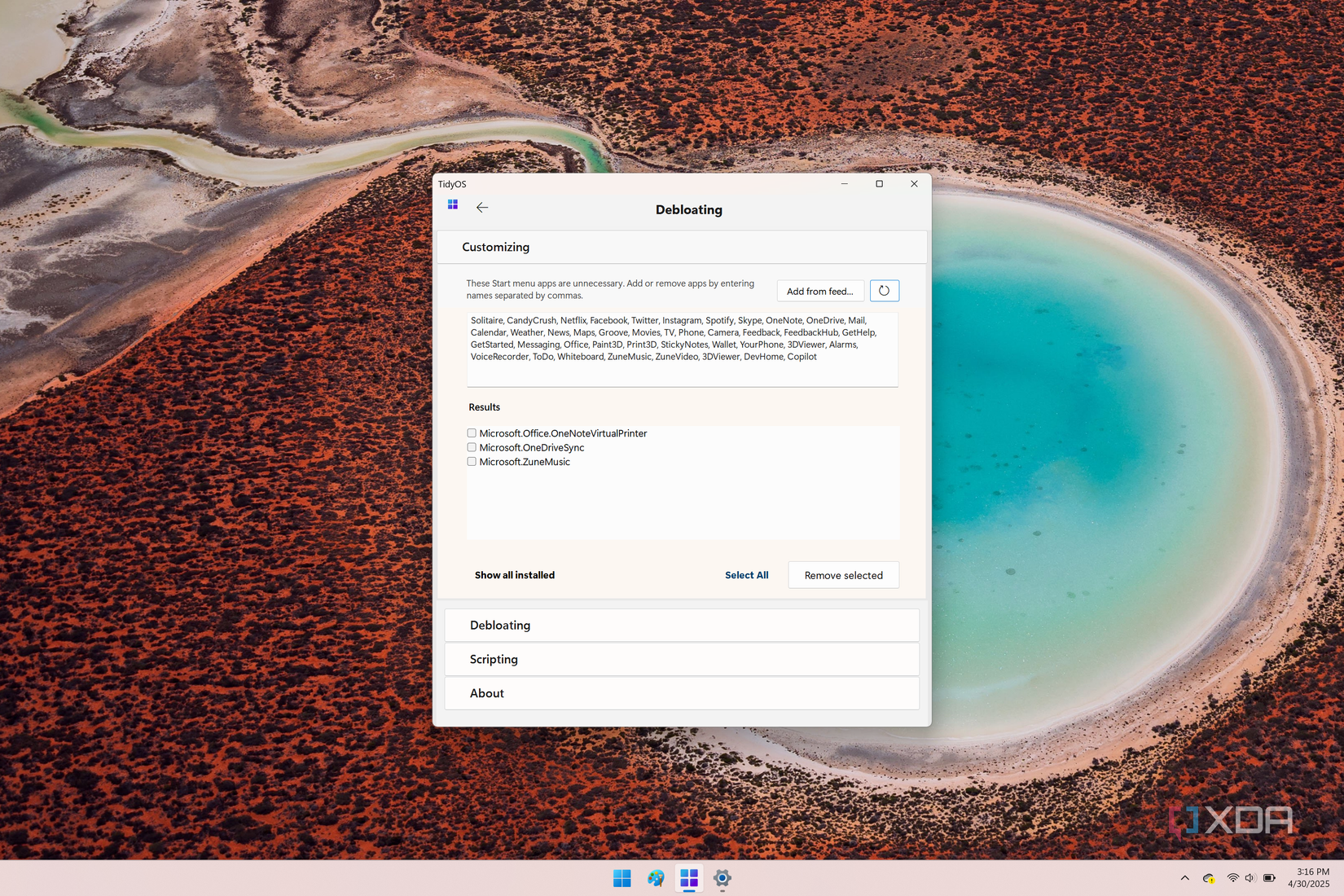
Task: Launch Microsoft Edge from the taskbar
Action: coord(655,879)
